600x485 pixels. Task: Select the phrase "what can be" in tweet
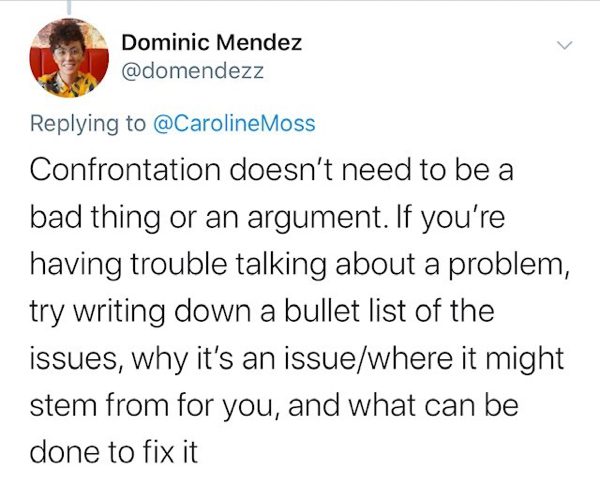(434, 406)
